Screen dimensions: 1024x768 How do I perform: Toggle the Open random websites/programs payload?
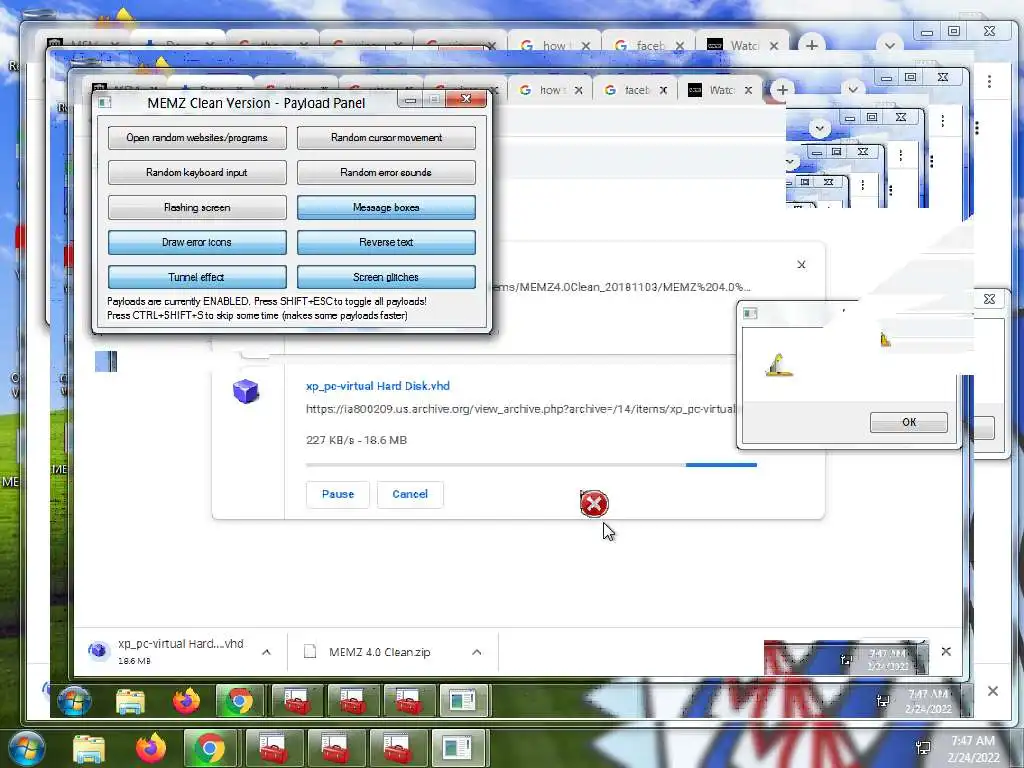(x=197, y=138)
